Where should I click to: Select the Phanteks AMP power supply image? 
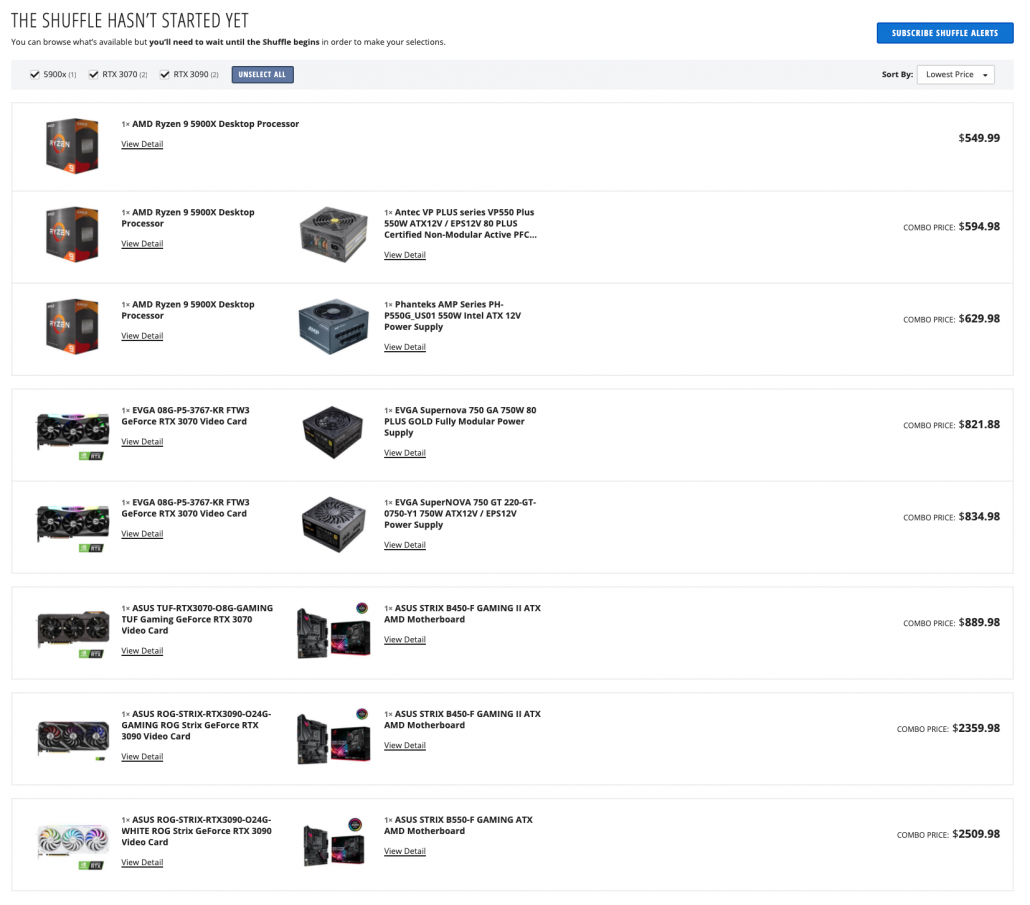pos(334,326)
